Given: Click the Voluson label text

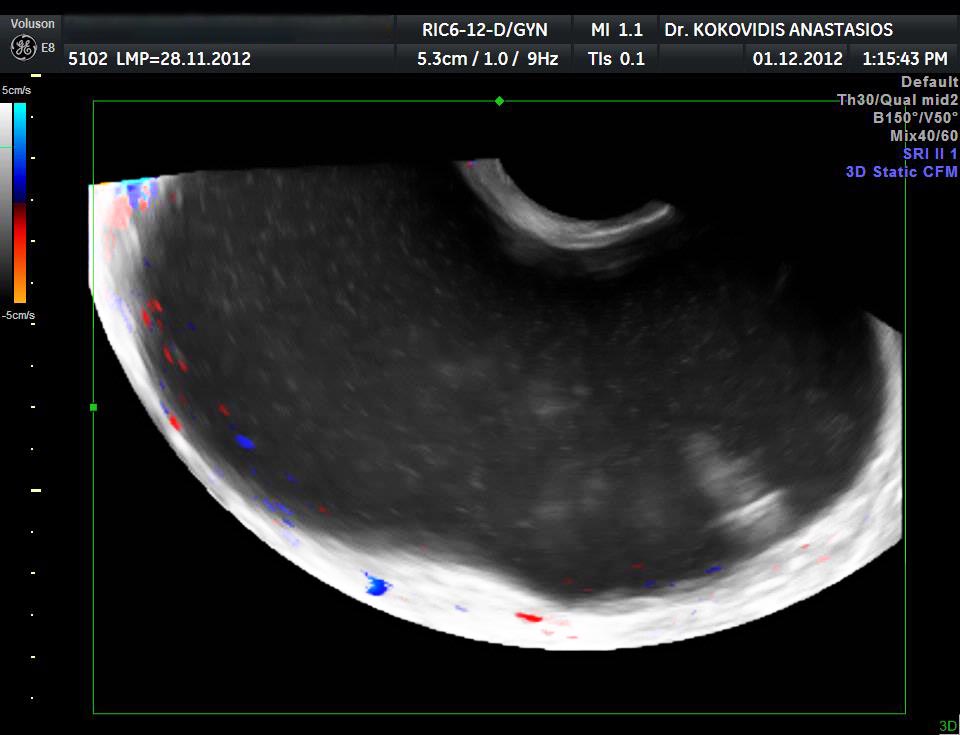Looking at the screenshot, I should [32, 23].
